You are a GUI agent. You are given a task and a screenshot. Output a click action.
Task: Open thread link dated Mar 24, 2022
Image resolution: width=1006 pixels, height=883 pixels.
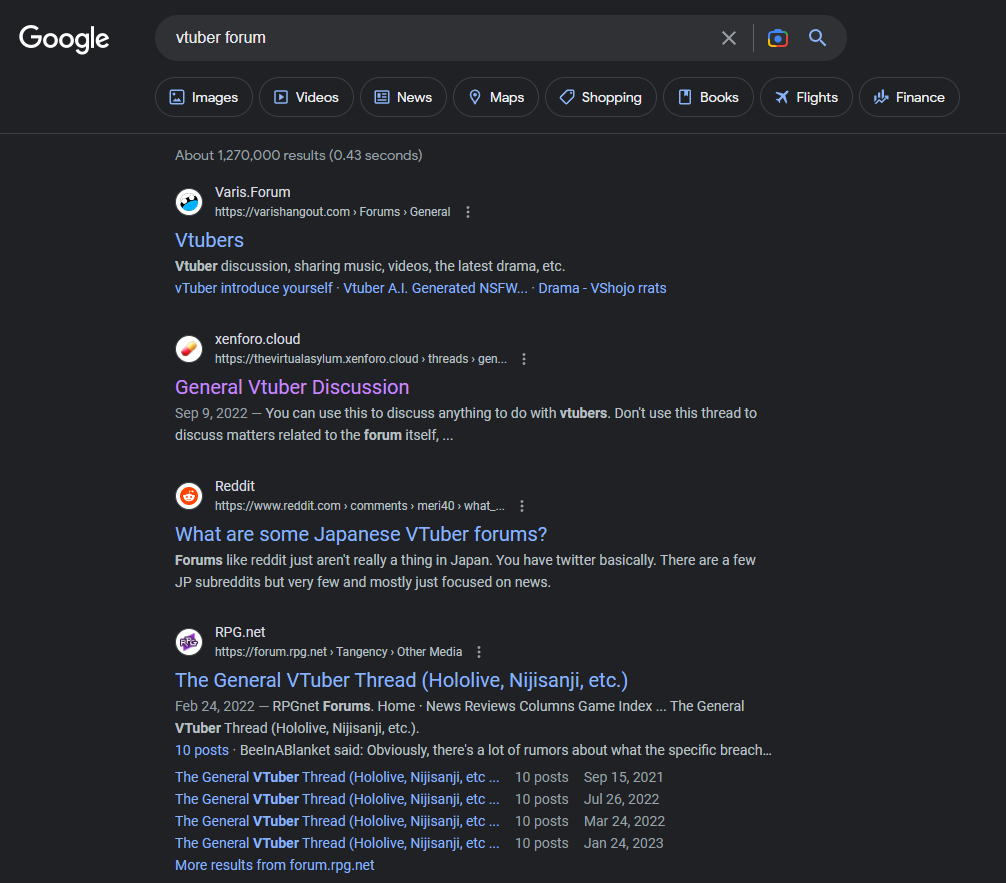coord(337,821)
